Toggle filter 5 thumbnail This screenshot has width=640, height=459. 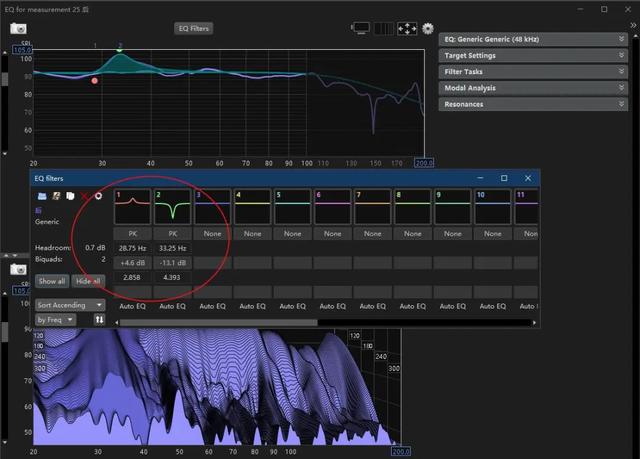click(292, 206)
